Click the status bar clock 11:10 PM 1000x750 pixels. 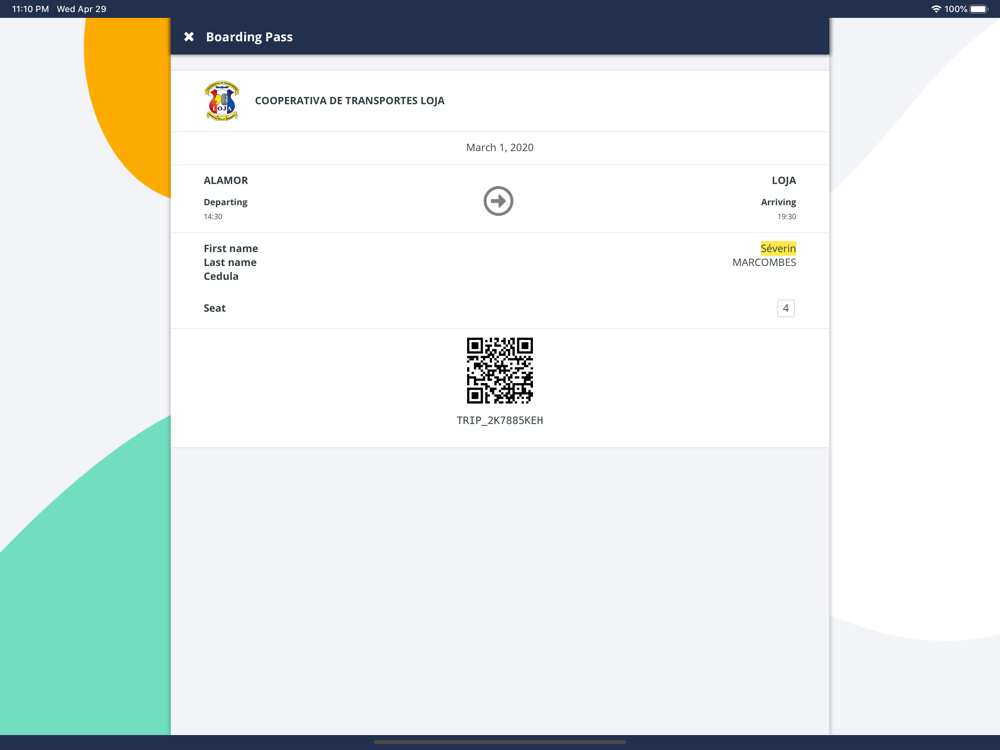coord(31,9)
